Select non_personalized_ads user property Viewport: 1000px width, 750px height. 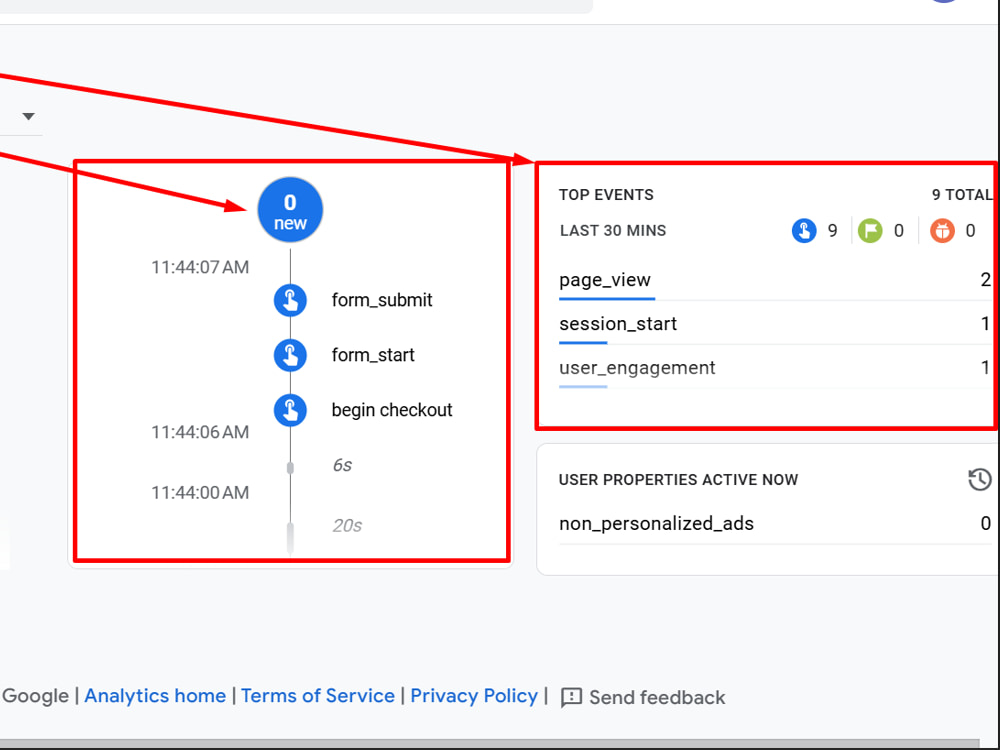pyautogui.click(x=774, y=524)
